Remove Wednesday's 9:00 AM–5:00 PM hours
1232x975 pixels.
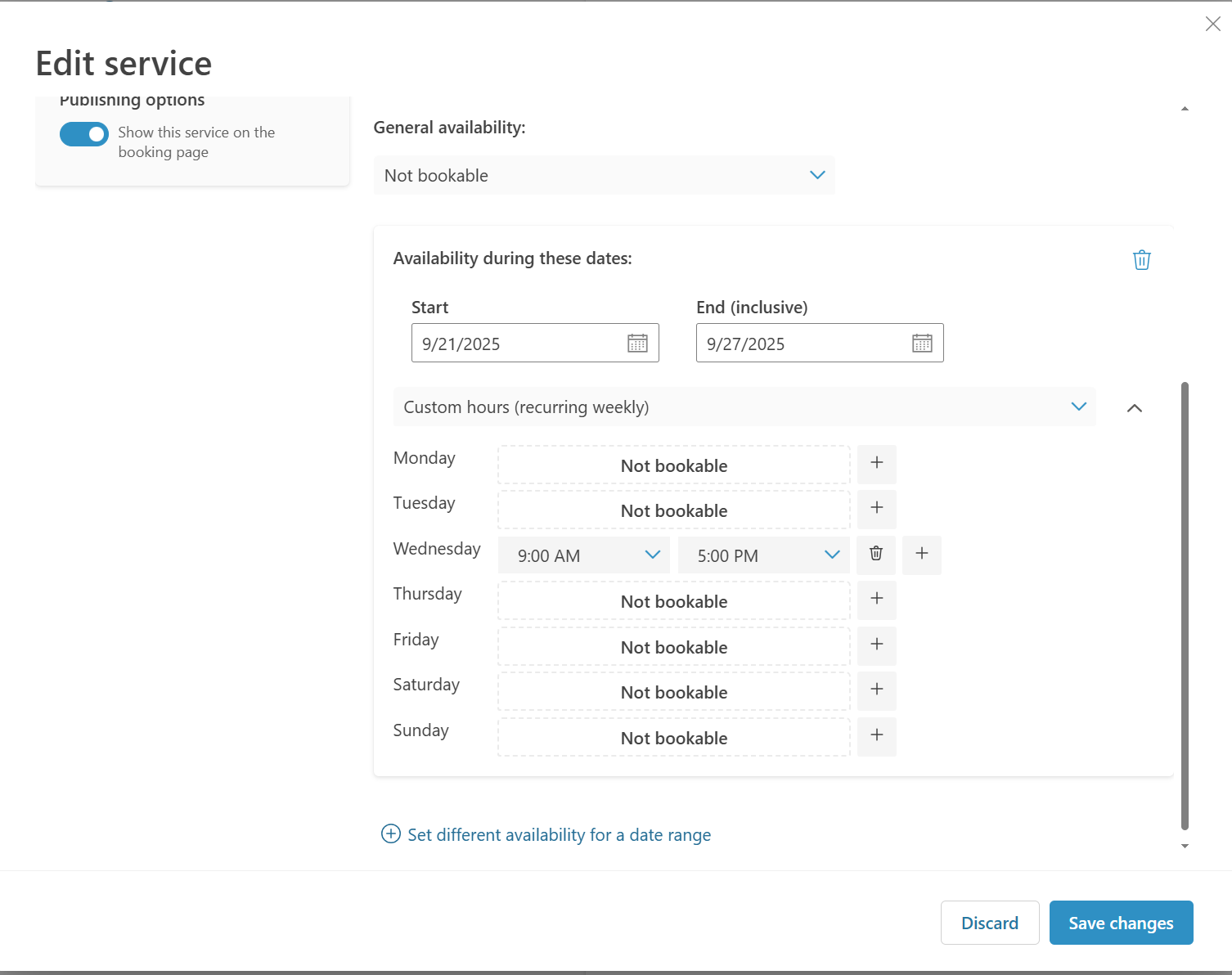(876, 555)
